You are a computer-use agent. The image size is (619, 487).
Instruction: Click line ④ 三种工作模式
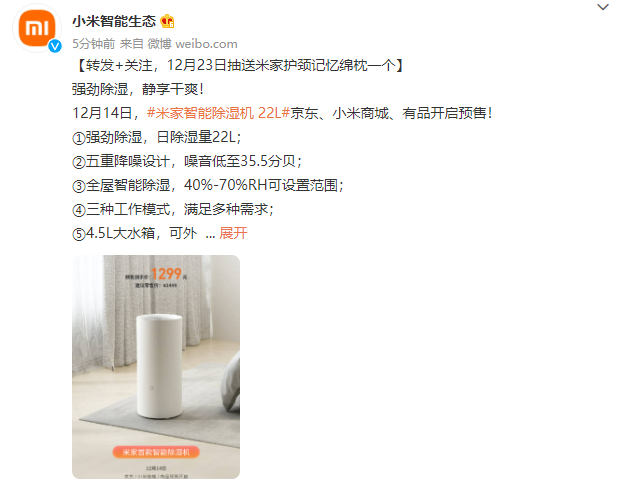tap(173, 209)
